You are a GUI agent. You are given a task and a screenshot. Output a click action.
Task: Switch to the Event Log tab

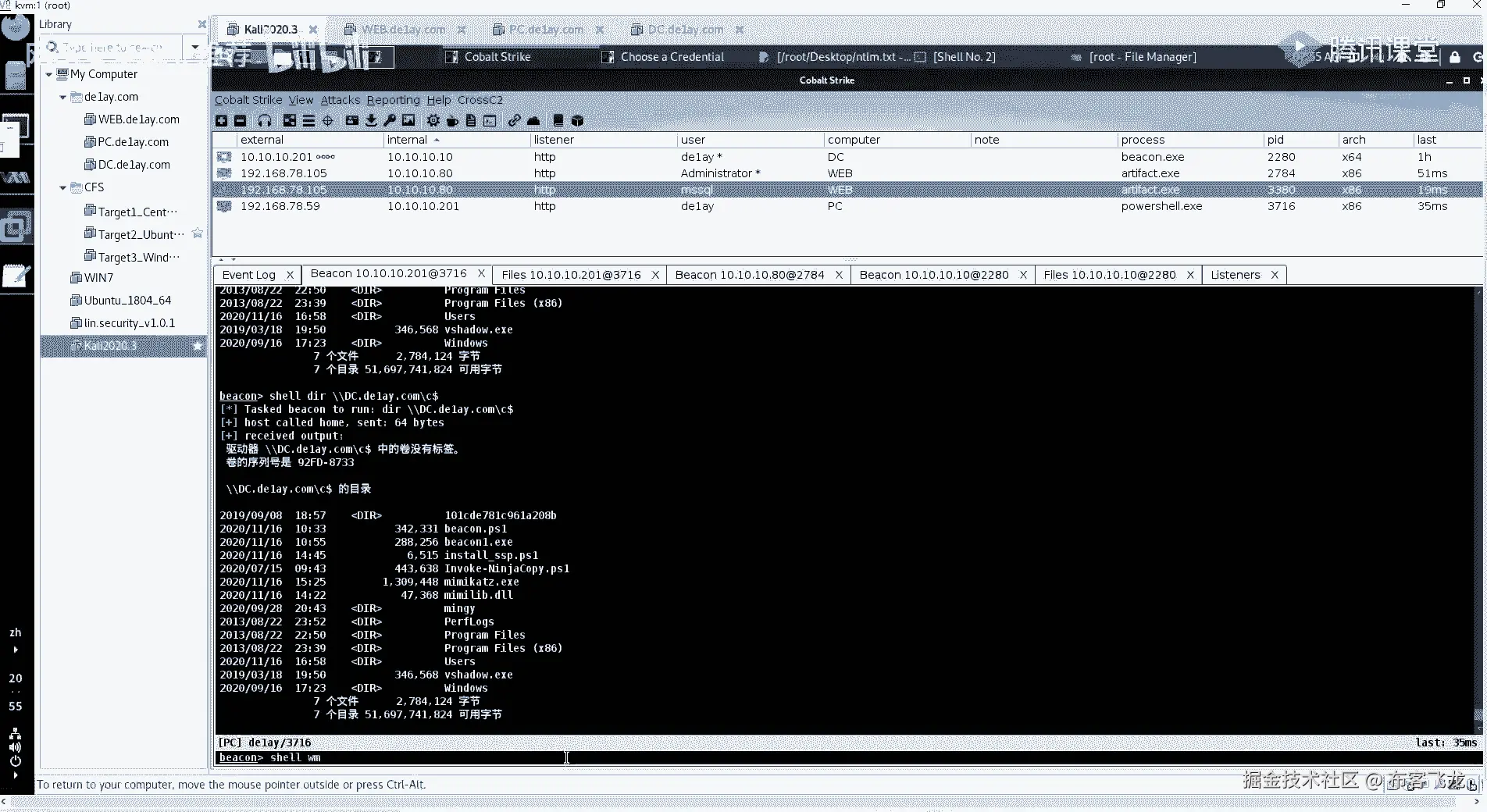click(249, 275)
